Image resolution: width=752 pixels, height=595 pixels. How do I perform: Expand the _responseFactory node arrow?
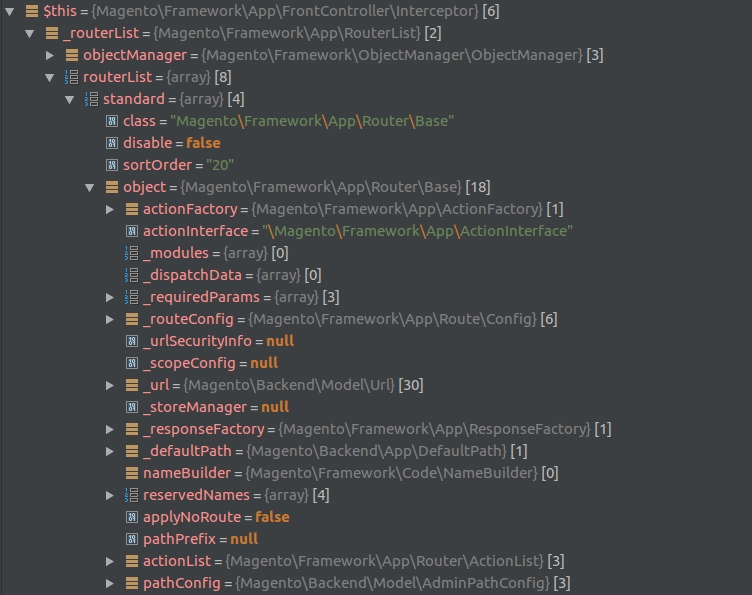click(110, 430)
